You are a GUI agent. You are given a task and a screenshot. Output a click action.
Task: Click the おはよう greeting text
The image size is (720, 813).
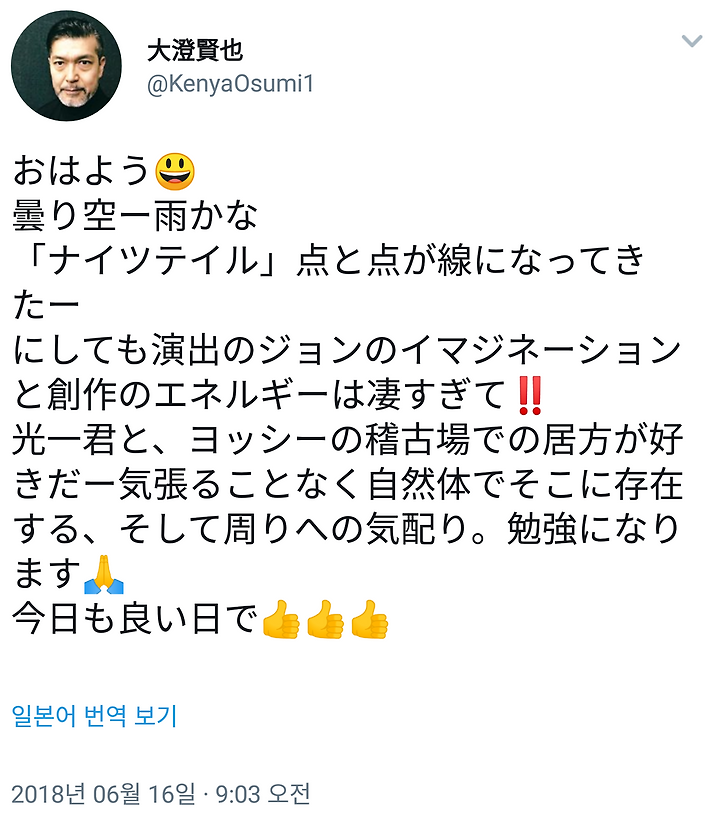82,172
